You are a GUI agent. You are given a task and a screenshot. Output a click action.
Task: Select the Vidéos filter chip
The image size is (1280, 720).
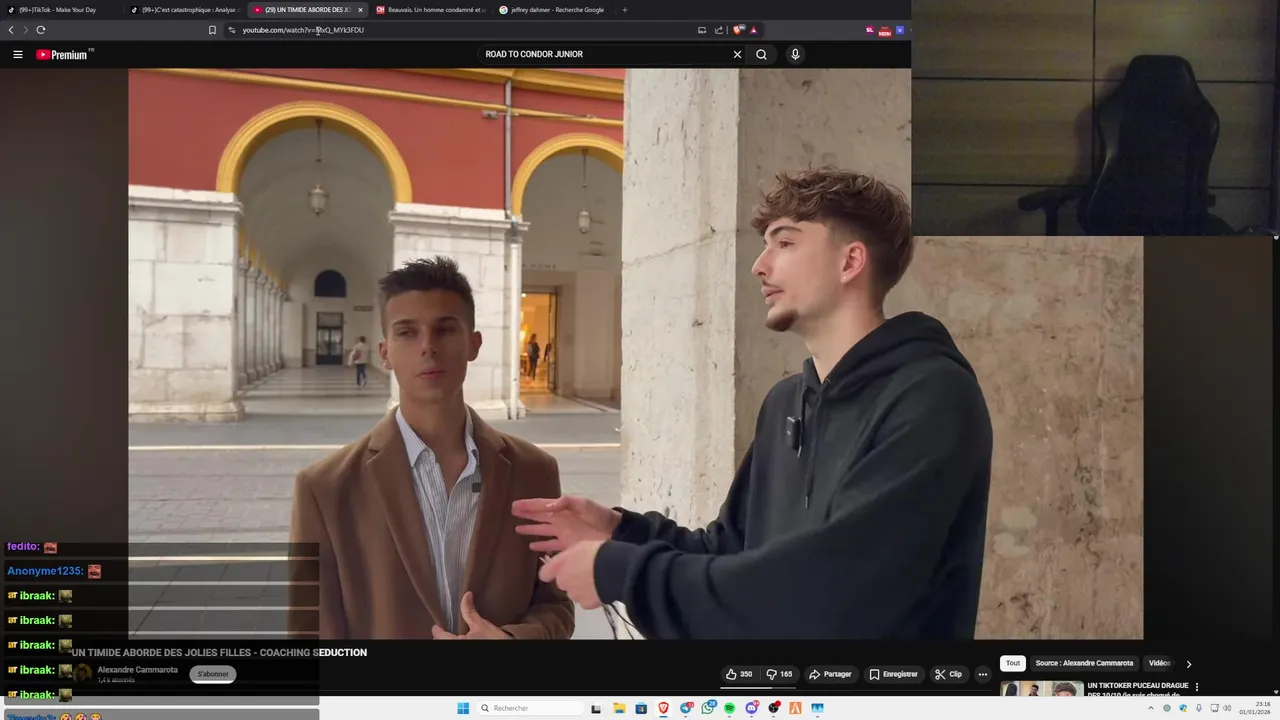point(1160,663)
